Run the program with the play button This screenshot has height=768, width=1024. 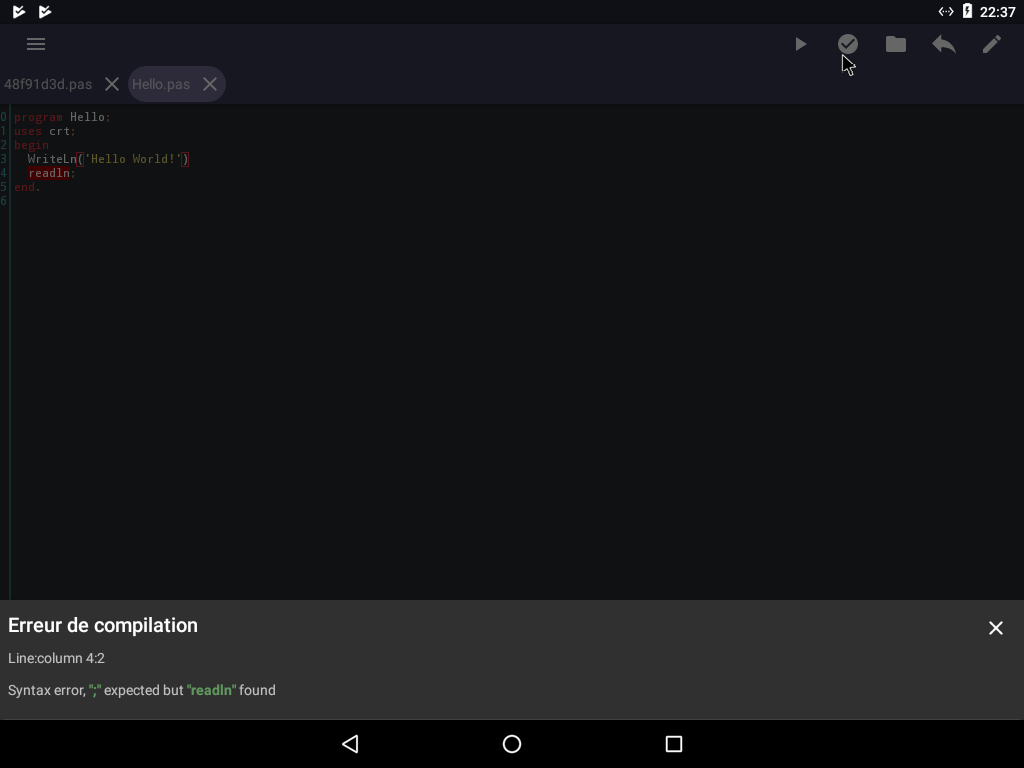(800, 44)
